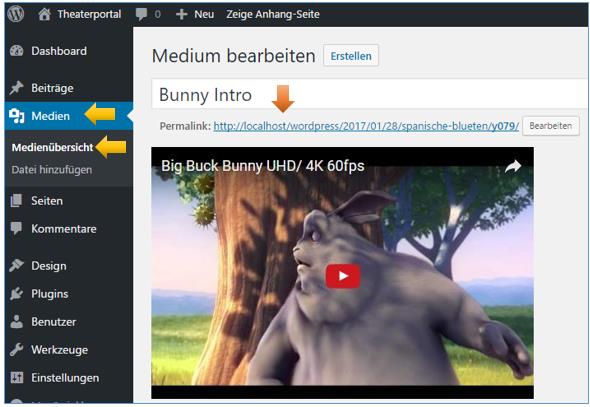Click the Benutzer person icon

tap(17, 322)
